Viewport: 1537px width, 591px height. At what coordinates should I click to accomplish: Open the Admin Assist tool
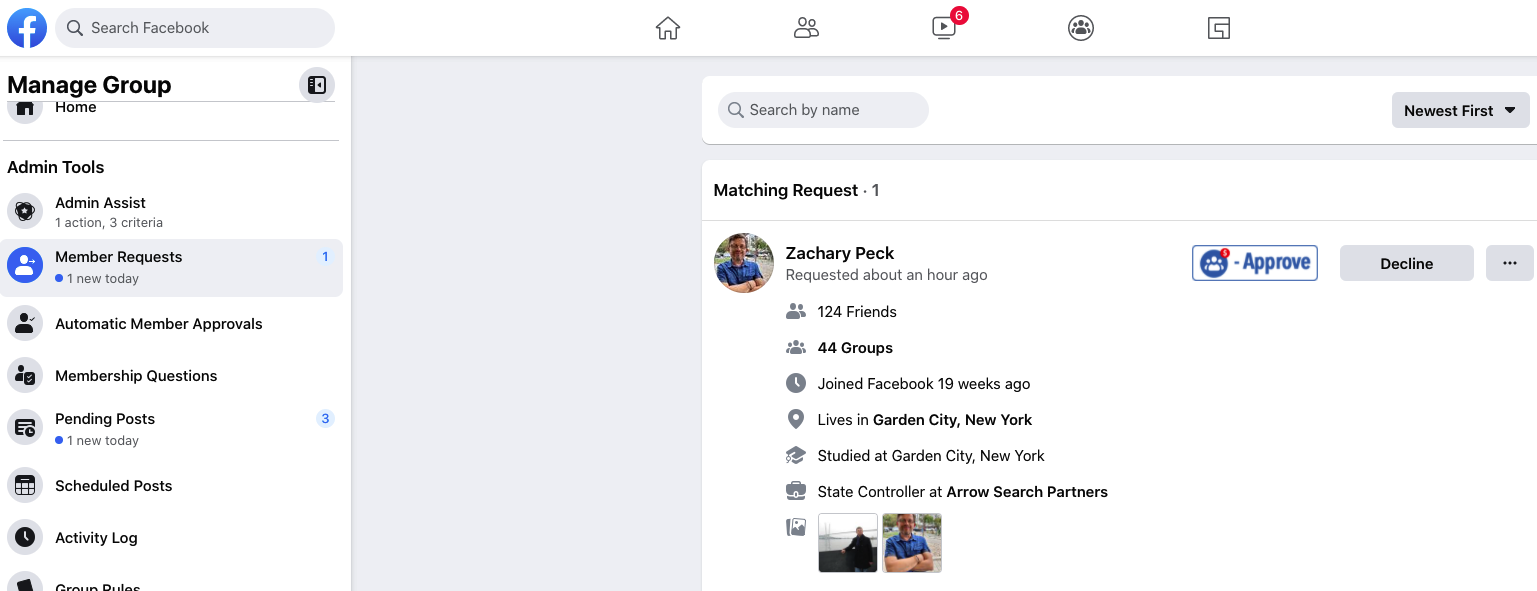[x=100, y=210]
